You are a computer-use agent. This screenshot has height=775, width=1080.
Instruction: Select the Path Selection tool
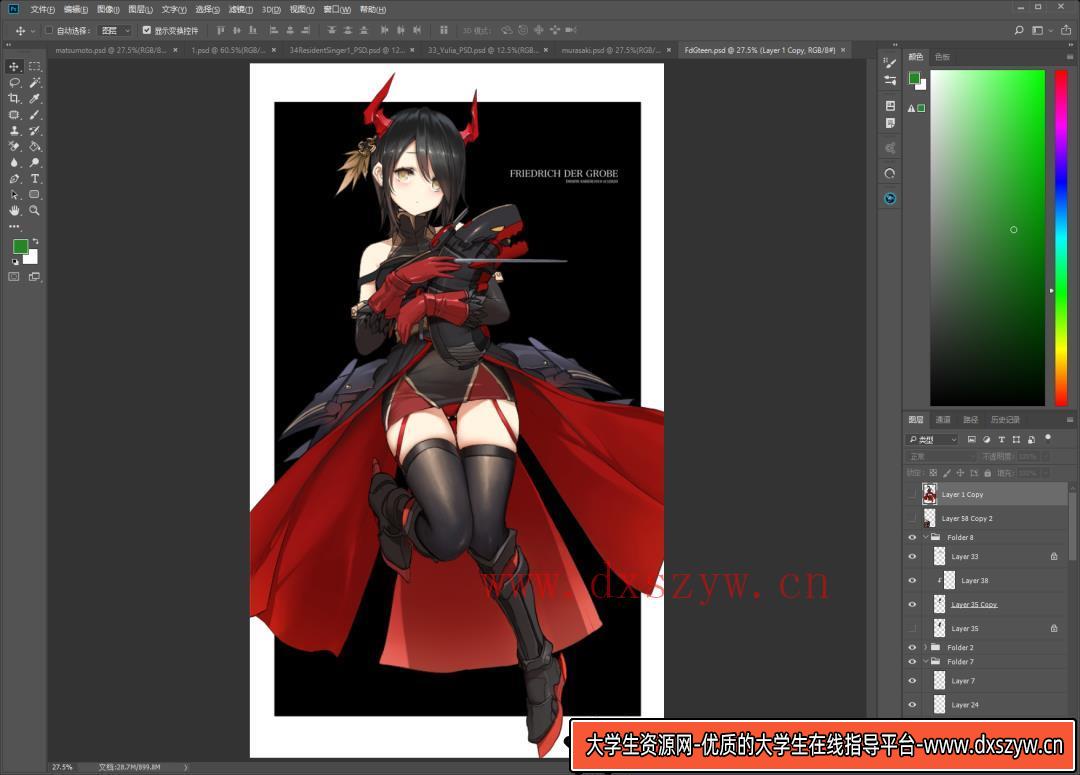14,194
